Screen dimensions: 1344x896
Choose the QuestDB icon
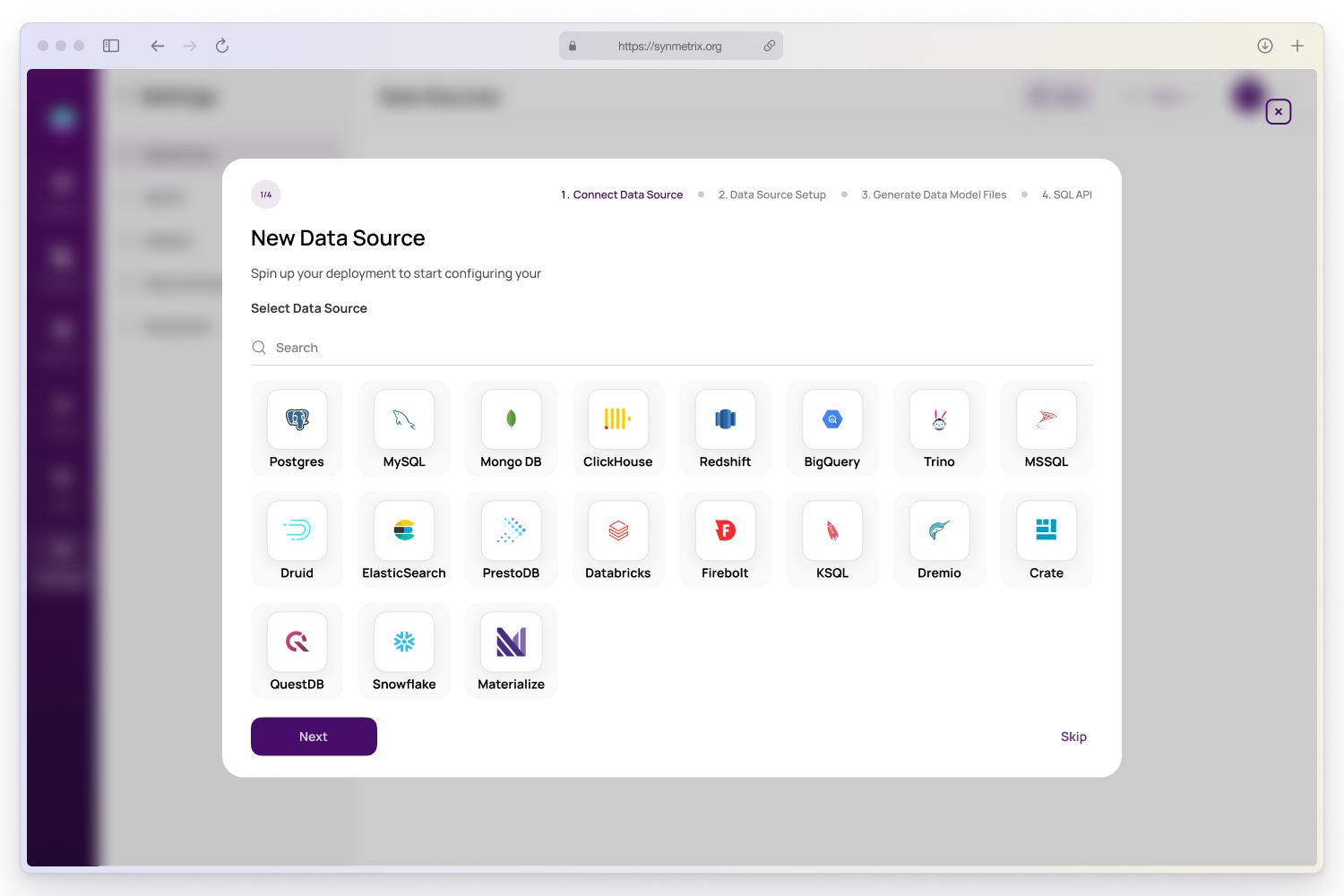(x=297, y=642)
